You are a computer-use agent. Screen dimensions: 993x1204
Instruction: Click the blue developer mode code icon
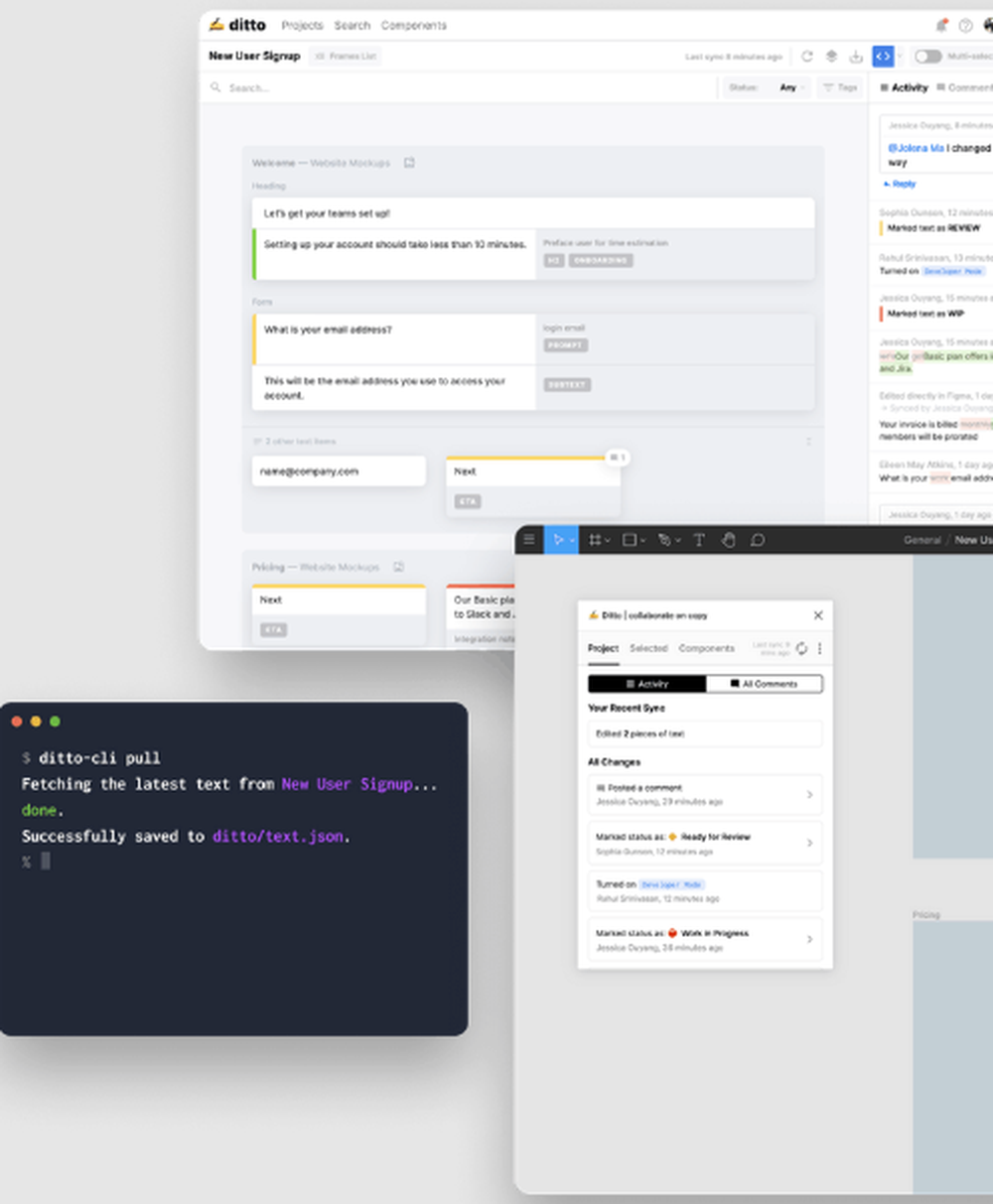tap(883, 57)
